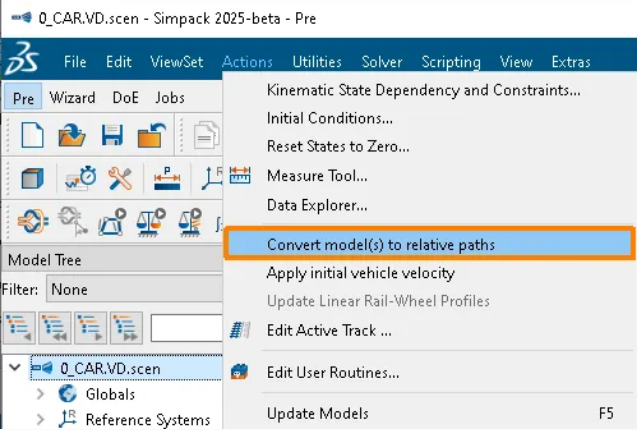Click the P dimension arrow icon
Image resolution: width=637 pixels, height=430 pixels.
[x=167, y=178]
